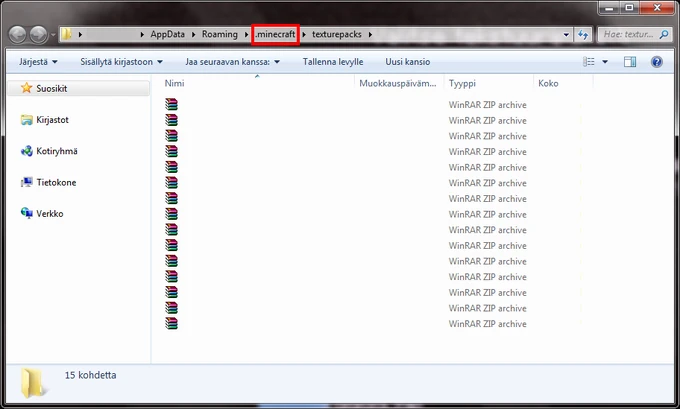The height and width of the screenshot is (409, 680).
Task: Refresh the folder with the refresh button
Action: (583, 35)
